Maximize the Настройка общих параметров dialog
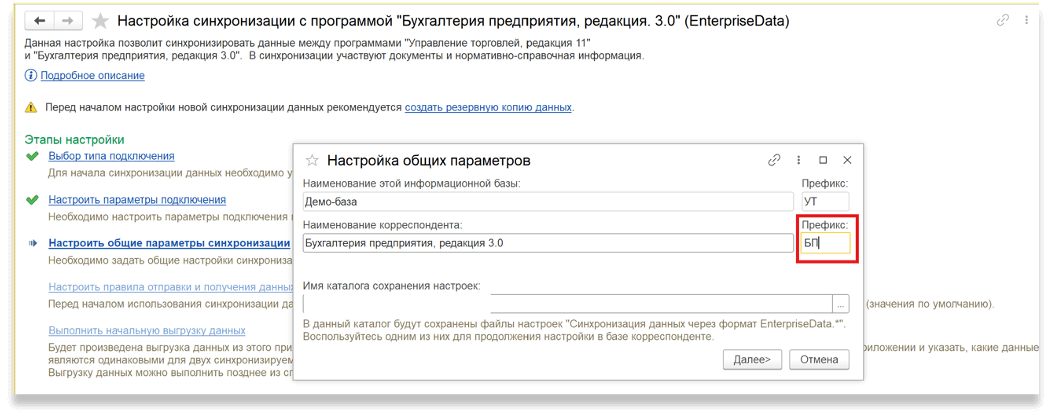Image resolution: width=1050 pixels, height=418 pixels. tap(823, 160)
